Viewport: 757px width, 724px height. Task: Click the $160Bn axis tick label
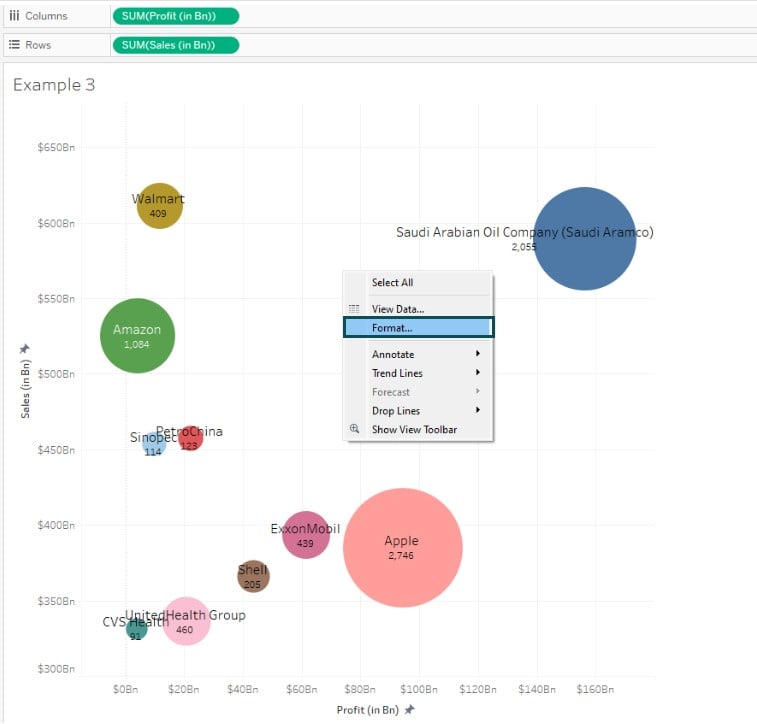[x=595, y=689]
